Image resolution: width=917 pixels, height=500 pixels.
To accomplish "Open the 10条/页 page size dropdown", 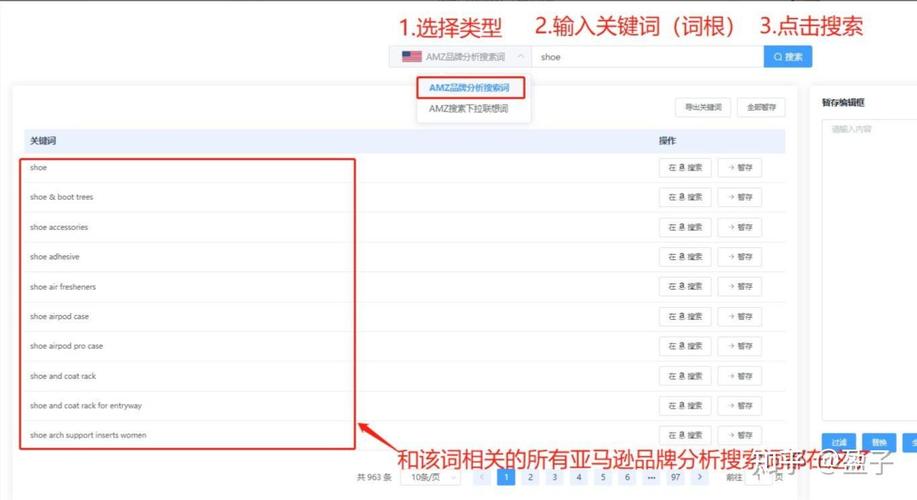I will click(430, 477).
